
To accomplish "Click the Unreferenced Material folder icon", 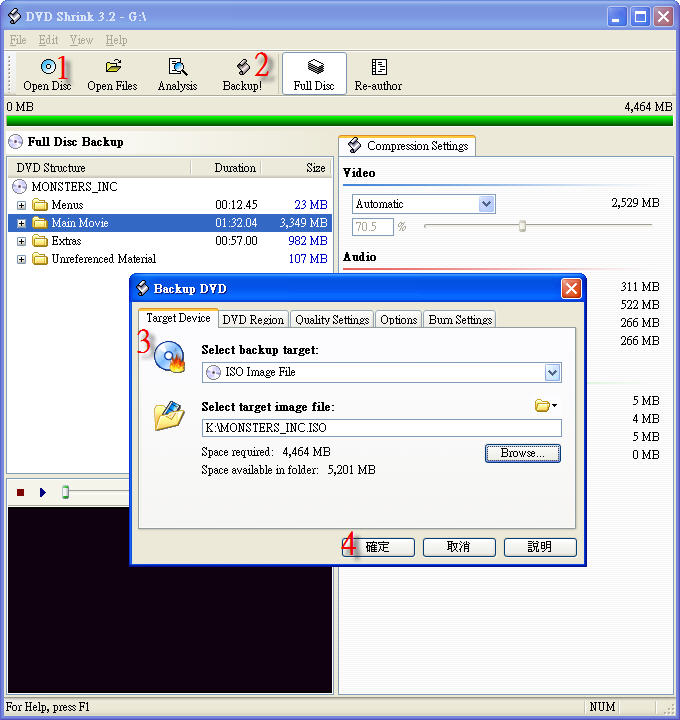I will point(40,259).
